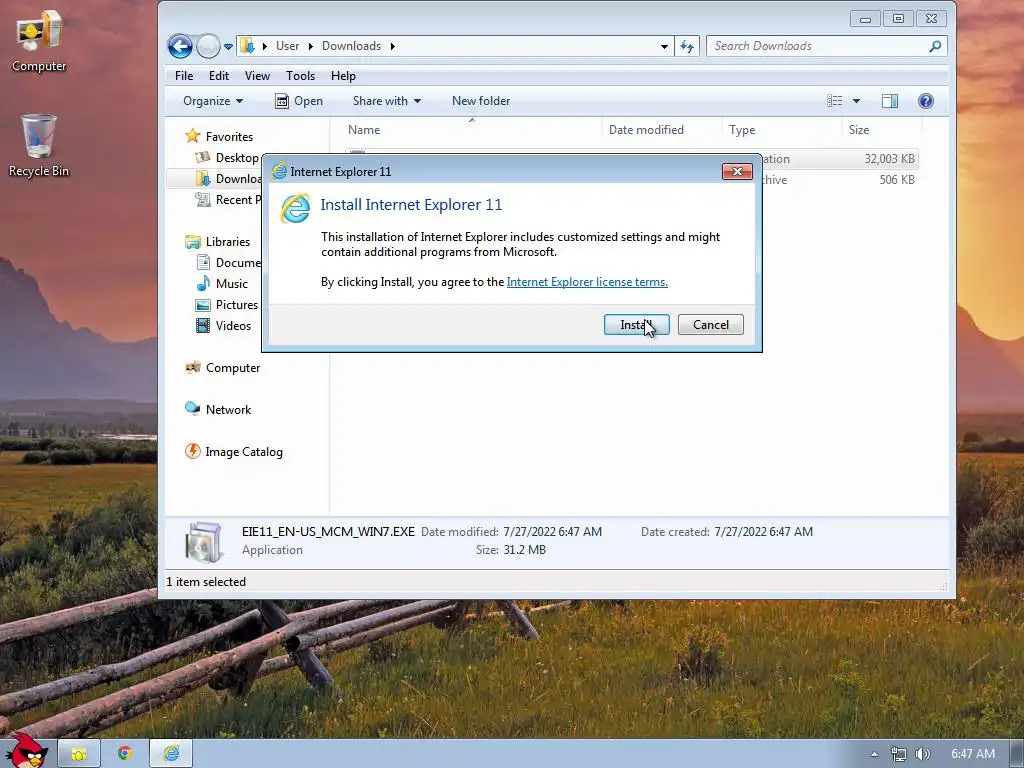Click the Angry Birds start button
This screenshot has width=1024, height=768.
click(x=26, y=751)
